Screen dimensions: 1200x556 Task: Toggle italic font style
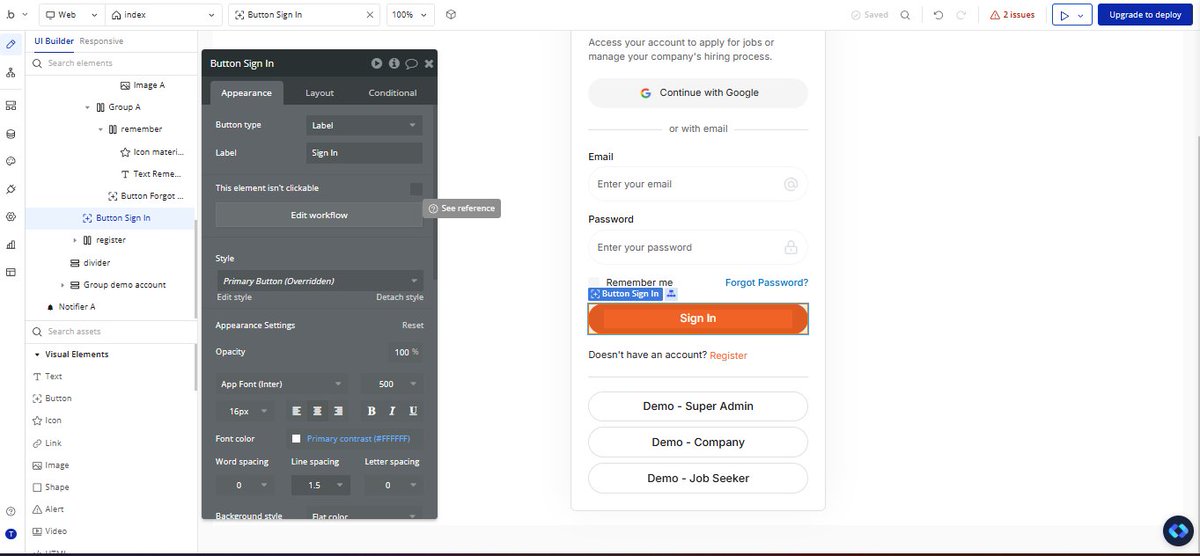(x=392, y=411)
